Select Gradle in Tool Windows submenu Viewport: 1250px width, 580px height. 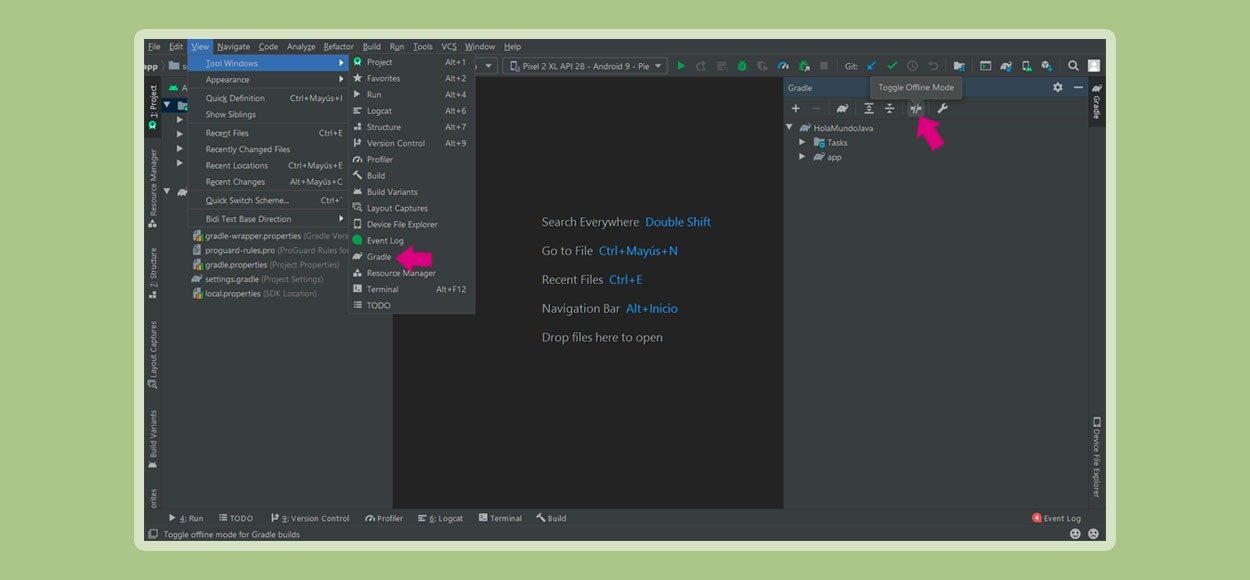click(x=379, y=257)
